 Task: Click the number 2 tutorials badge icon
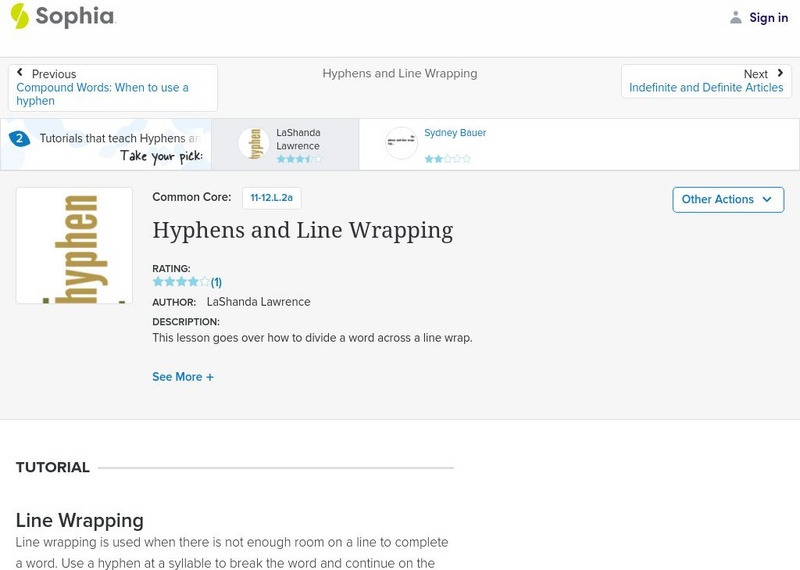point(19,139)
